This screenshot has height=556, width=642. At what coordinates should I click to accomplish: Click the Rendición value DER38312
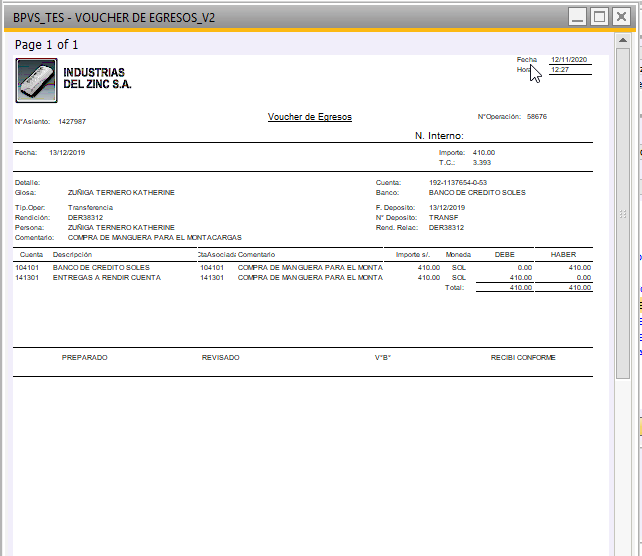click(85, 217)
